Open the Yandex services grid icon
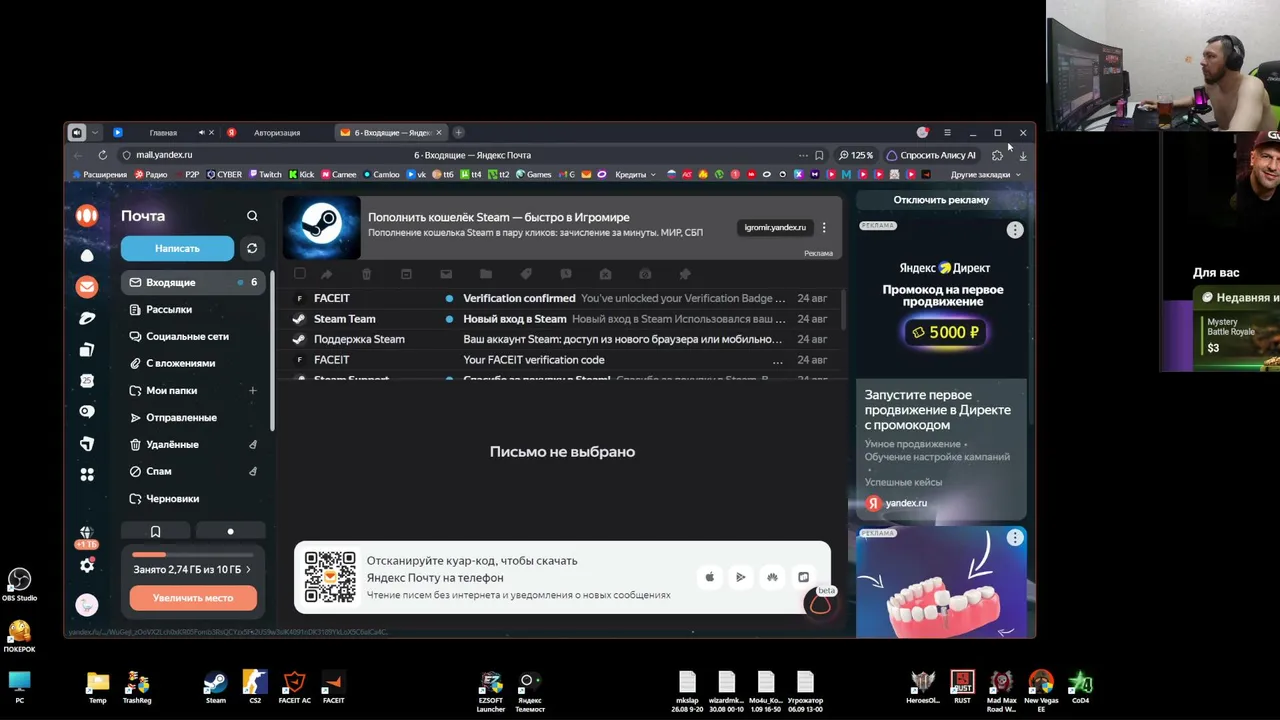The image size is (1280, 720). (87, 475)
